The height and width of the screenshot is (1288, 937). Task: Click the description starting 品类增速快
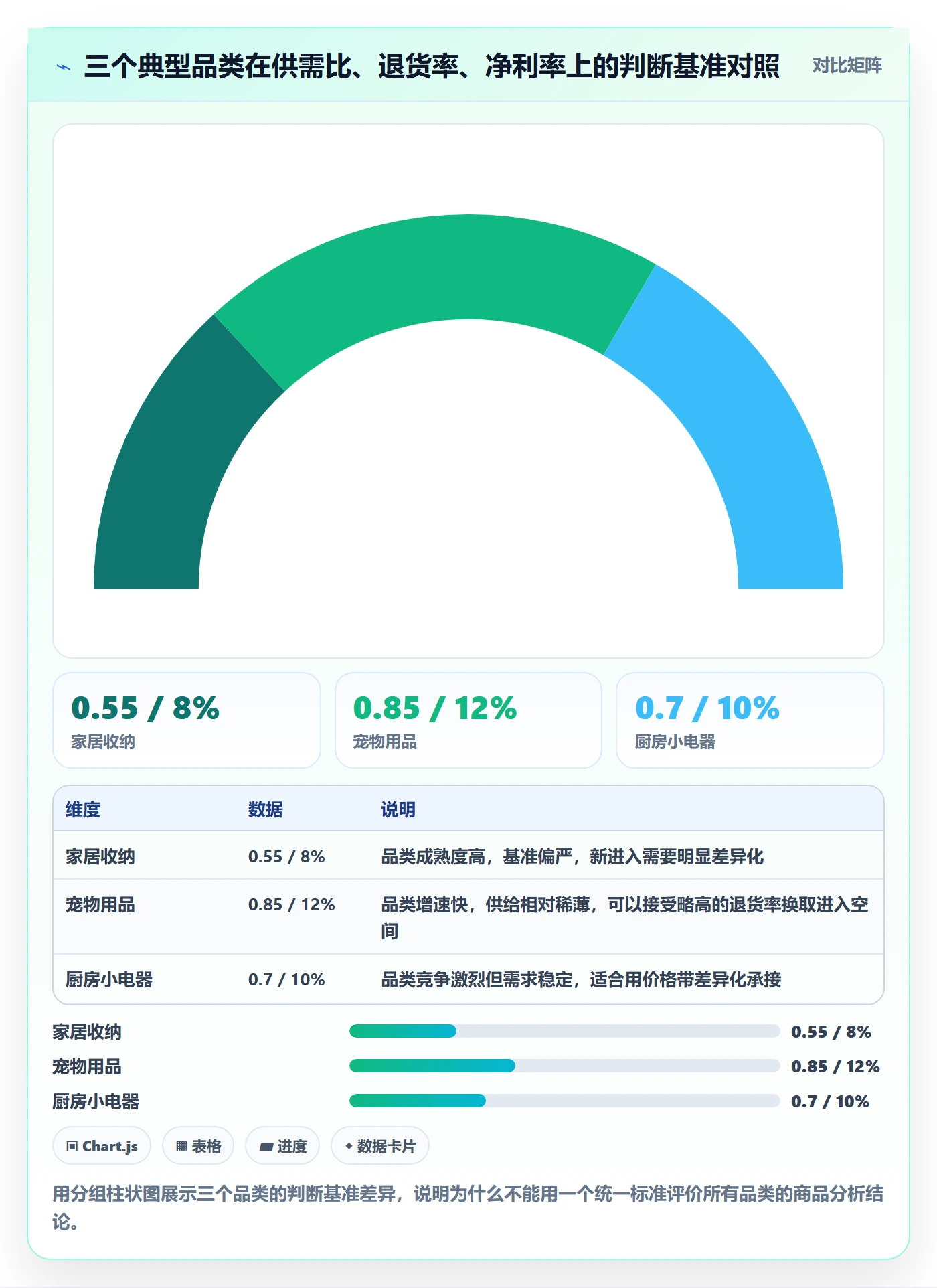click(x=625, y=918)
